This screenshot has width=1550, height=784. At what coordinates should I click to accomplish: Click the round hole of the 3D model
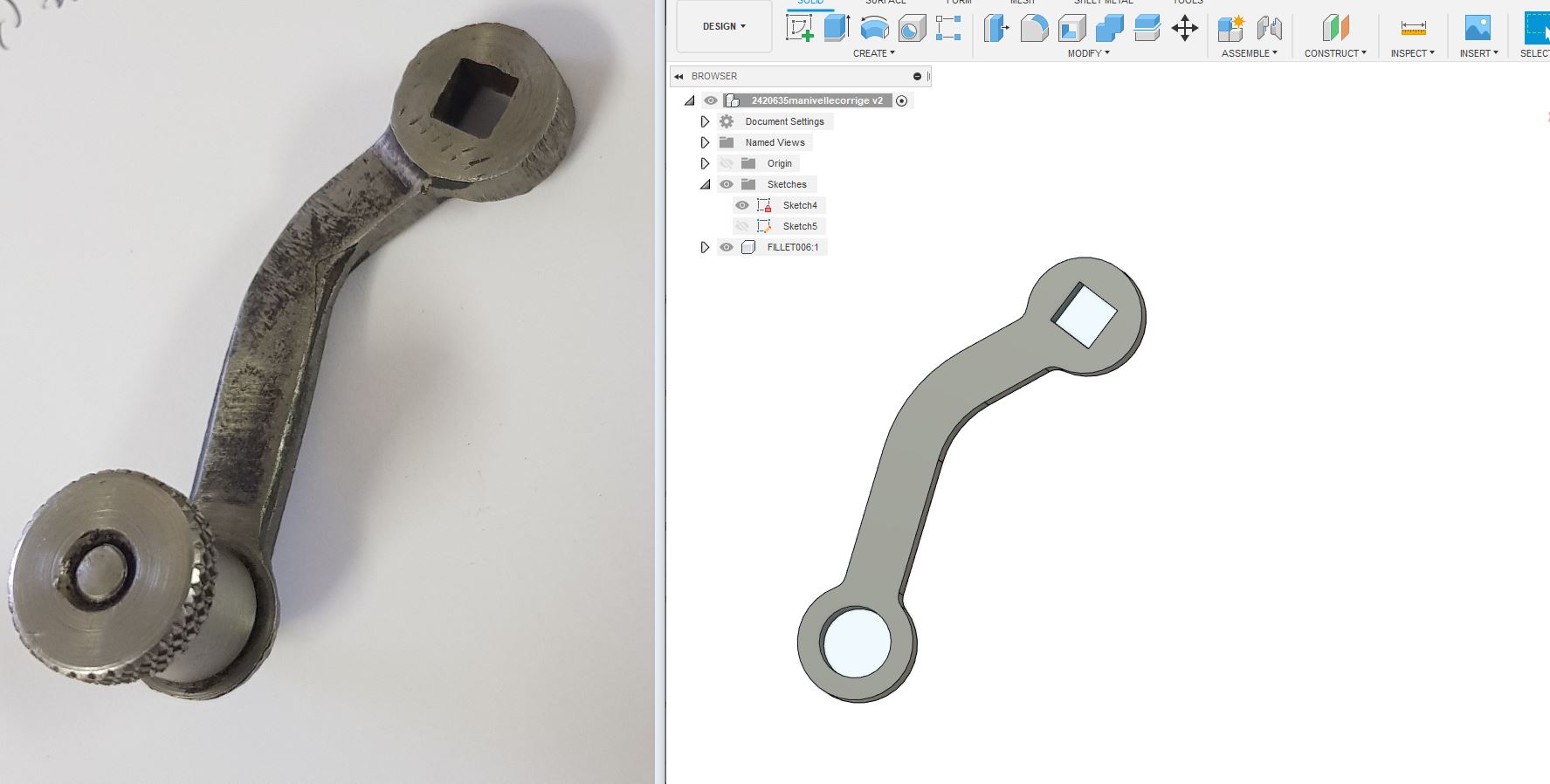click(857, 642)
